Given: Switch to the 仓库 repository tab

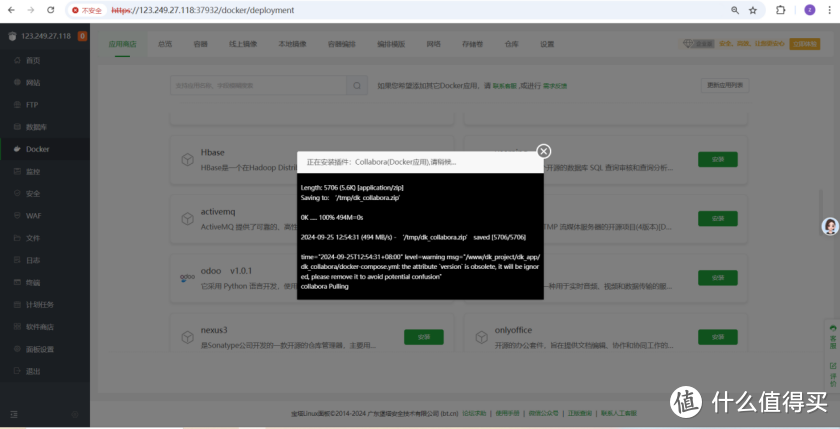Looking at the screenshot, I should coord(512,44).
